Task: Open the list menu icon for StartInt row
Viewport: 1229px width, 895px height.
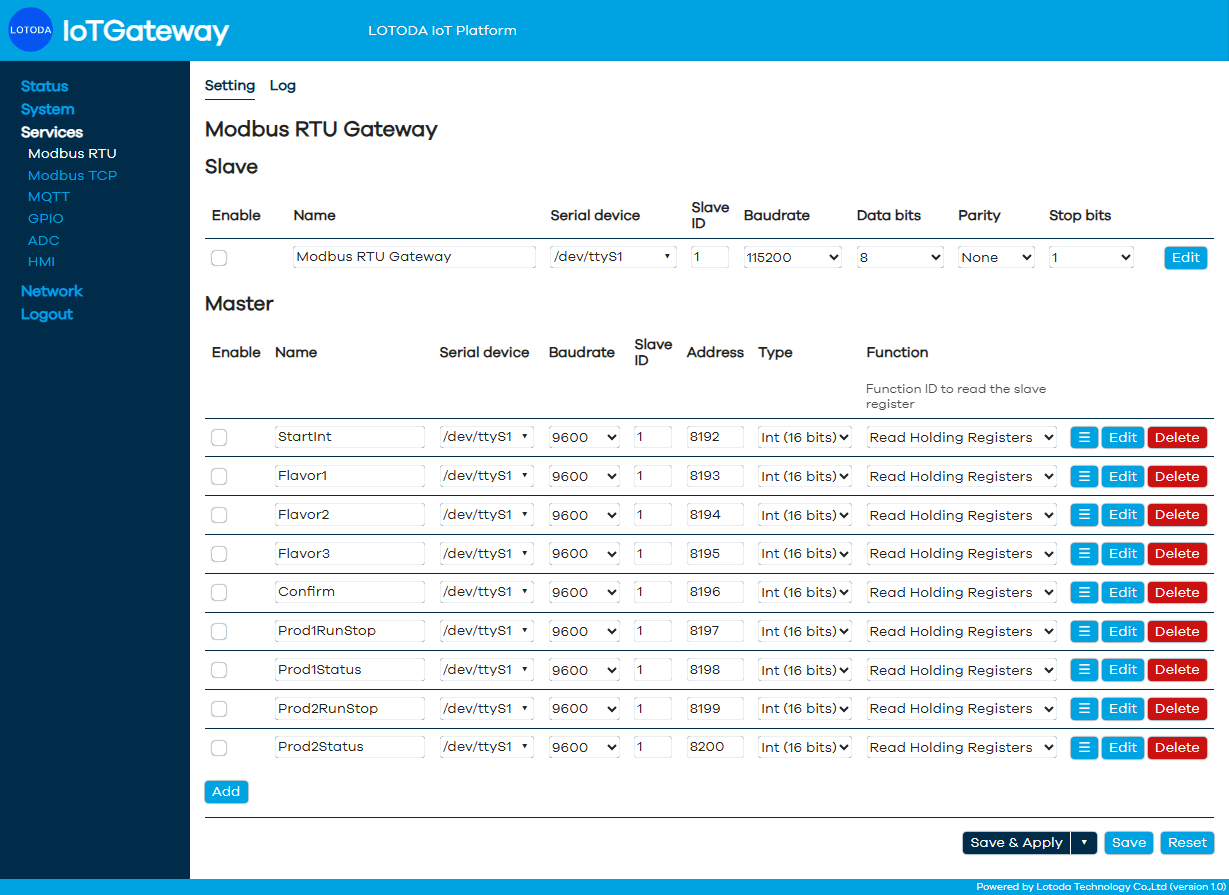Action: (x=1084, y=437)
